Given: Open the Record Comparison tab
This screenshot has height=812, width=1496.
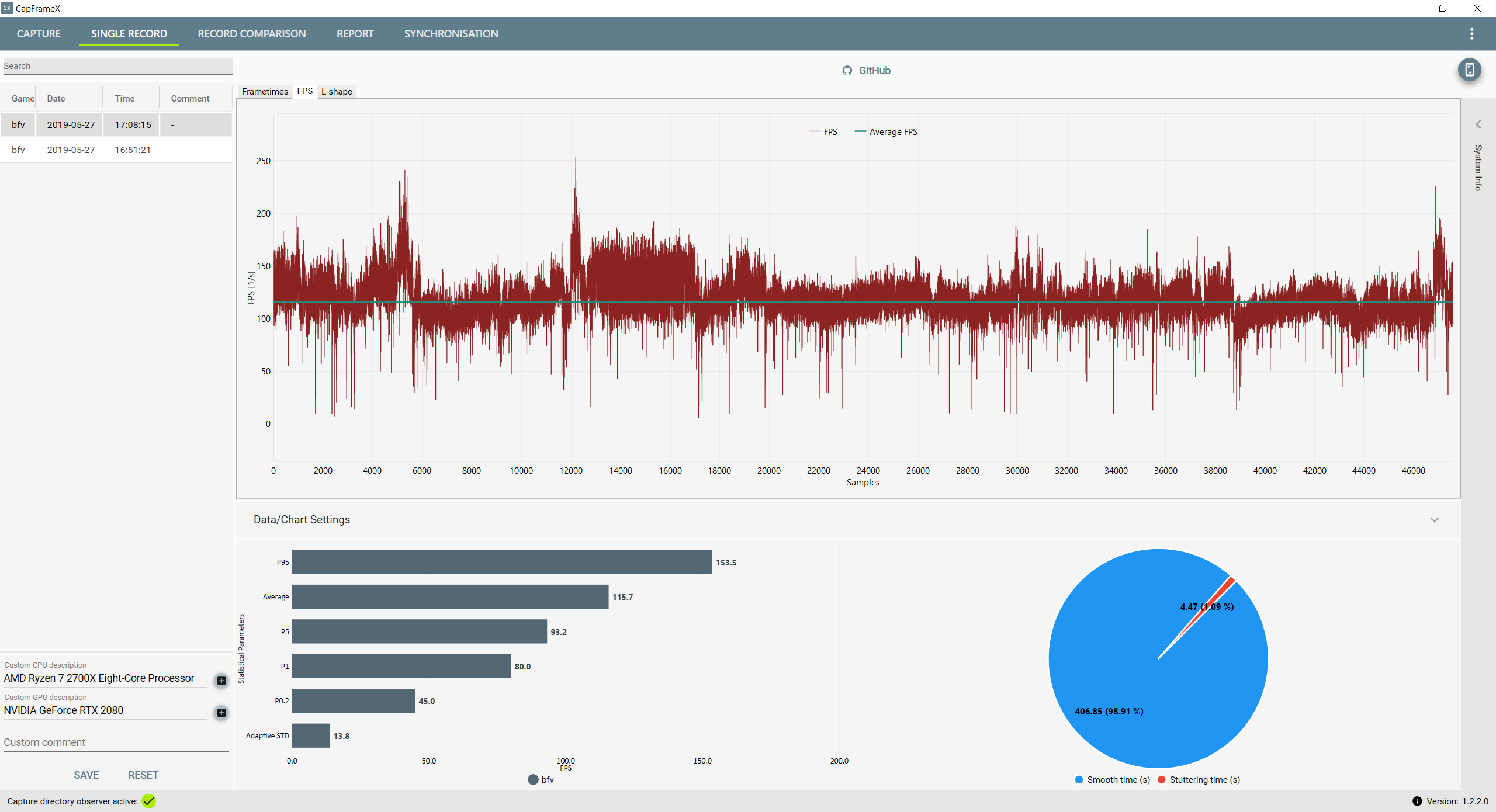Looking at the screenshot, I should click(251, 34).
